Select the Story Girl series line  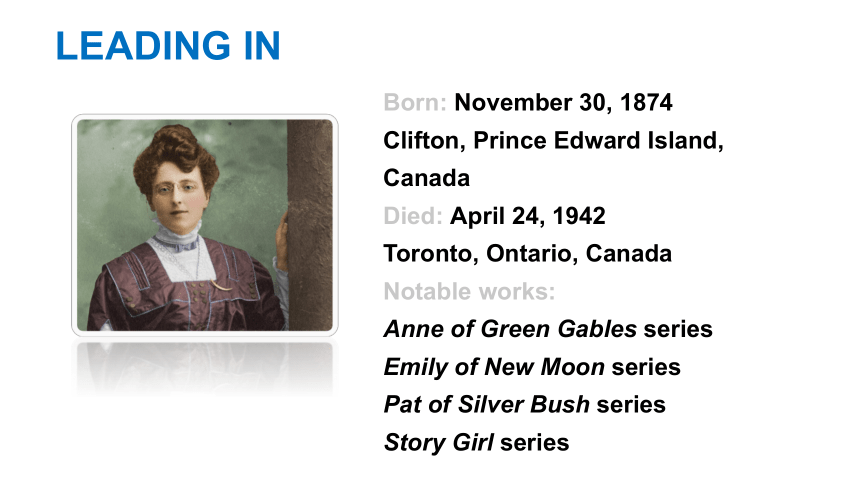[x=477, y=443]
